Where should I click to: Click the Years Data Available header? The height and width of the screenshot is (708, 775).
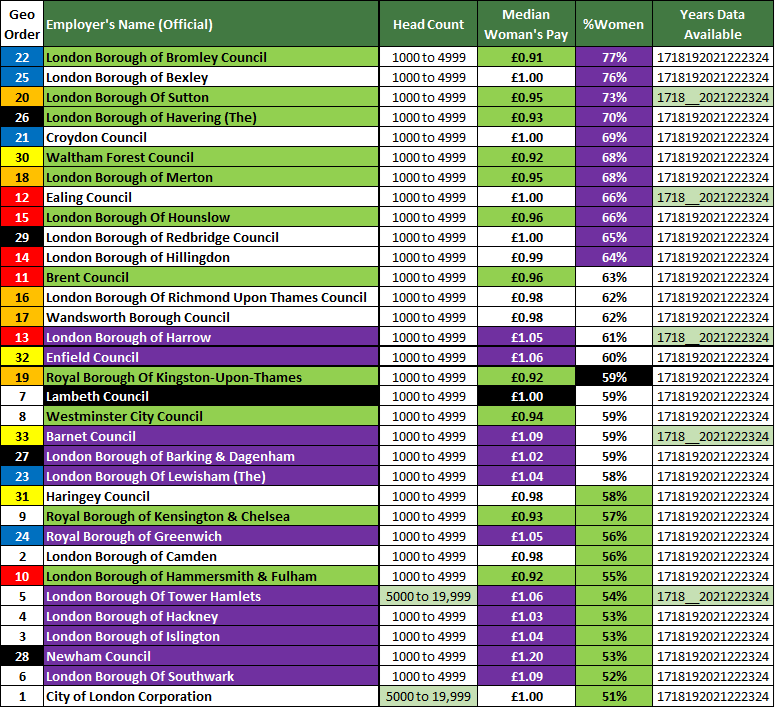pos(712,24)
